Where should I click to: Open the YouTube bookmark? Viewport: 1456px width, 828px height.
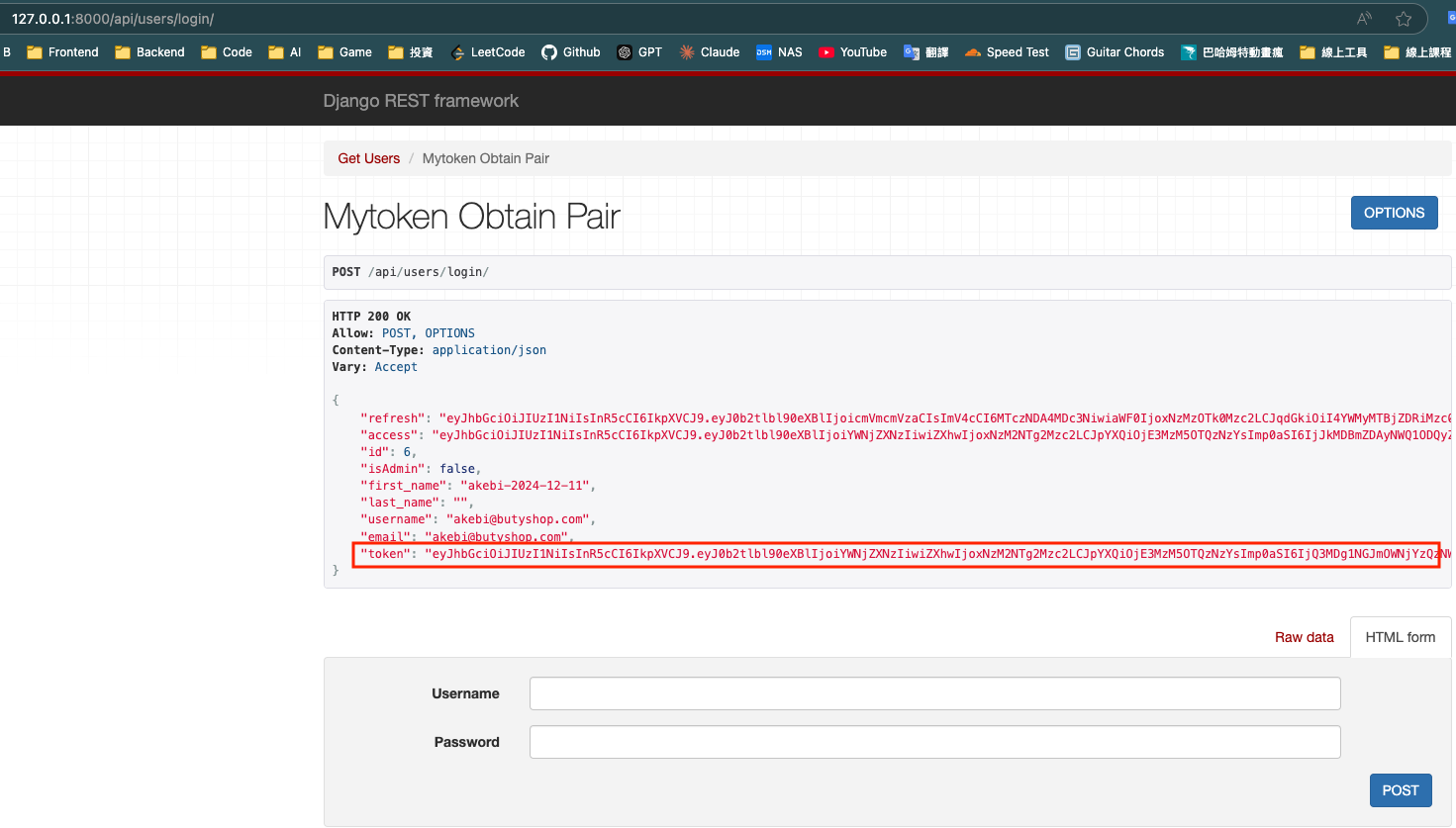click(x=852, y=52)
